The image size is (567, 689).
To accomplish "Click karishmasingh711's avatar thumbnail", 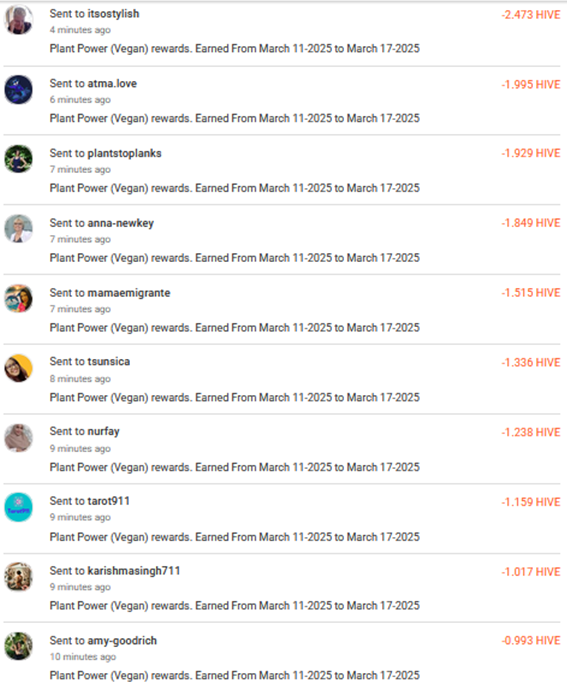I will click(x=18, y=577).
